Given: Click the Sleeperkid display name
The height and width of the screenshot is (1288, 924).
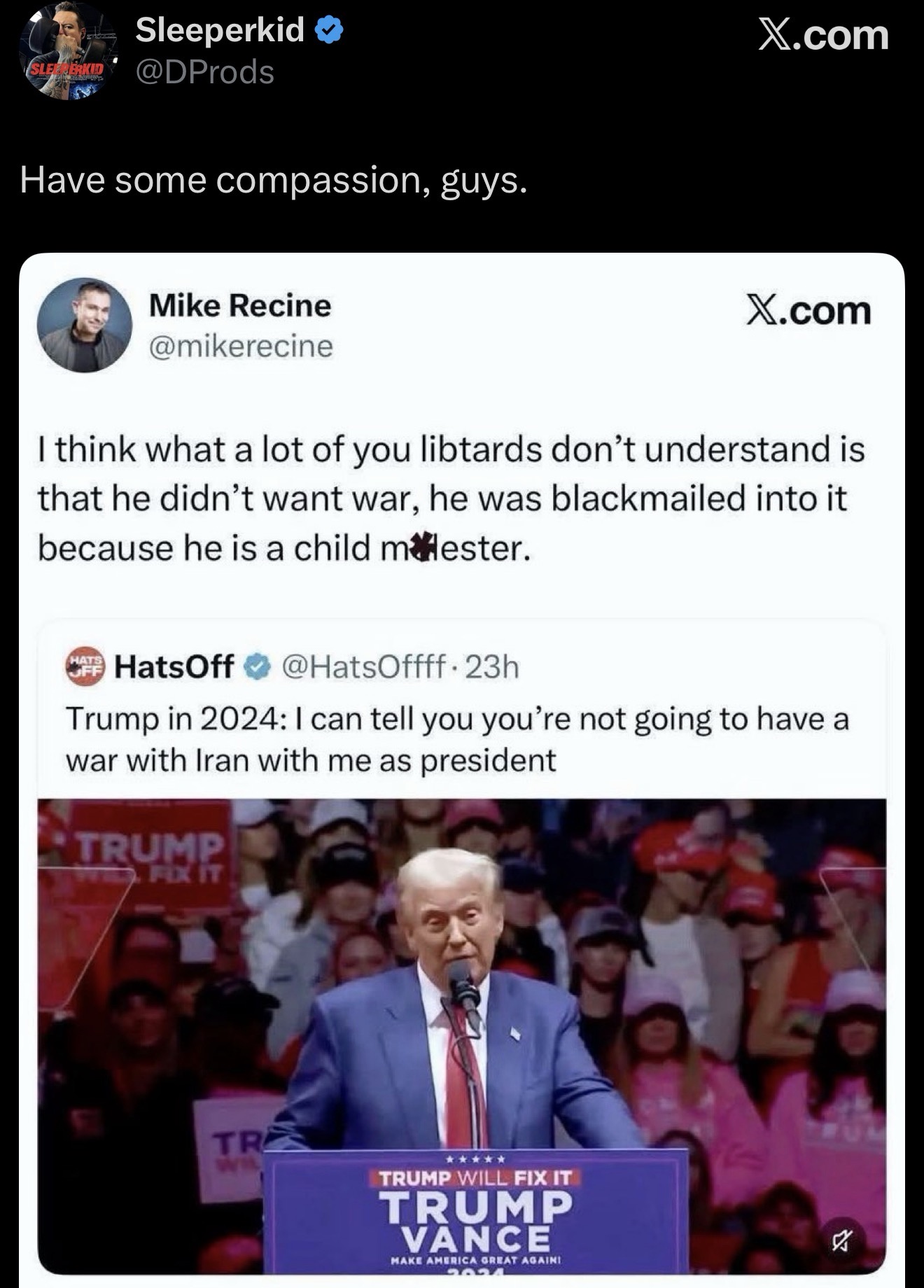Looking at the screenshot, I should coord(220,30).
